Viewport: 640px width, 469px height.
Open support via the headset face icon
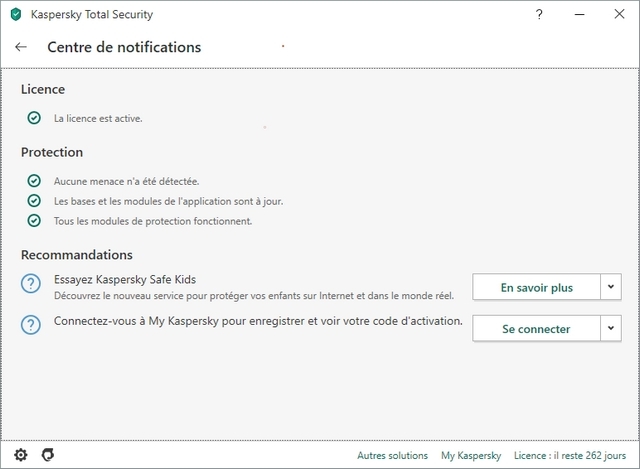pyautogui.click(x=47, y=455)
